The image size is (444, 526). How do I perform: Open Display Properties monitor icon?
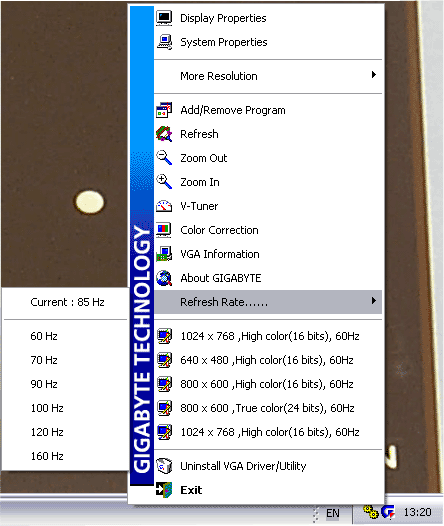tap(164, 18)
